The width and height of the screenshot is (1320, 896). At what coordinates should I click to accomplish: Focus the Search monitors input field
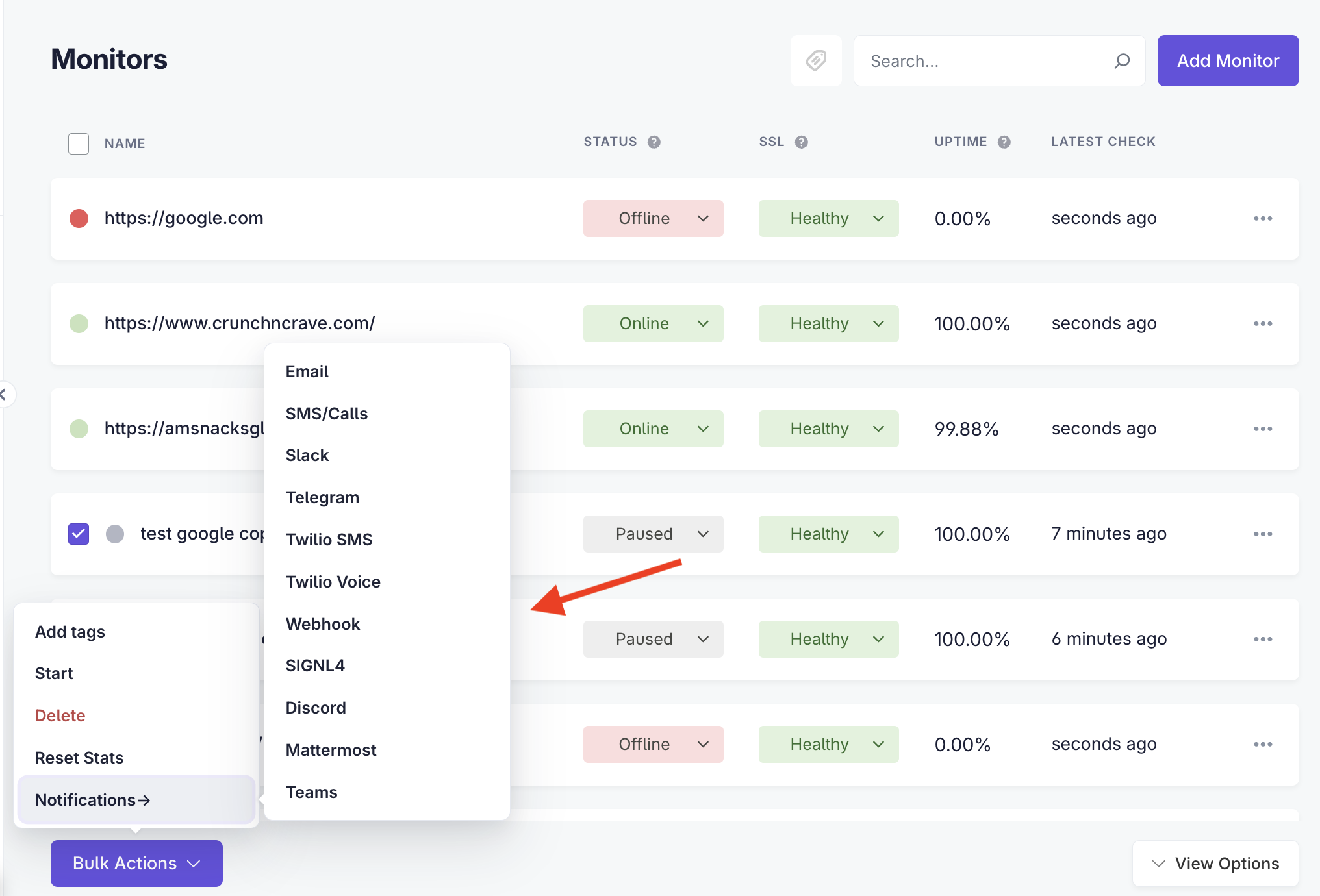click(x=999, y=61)
